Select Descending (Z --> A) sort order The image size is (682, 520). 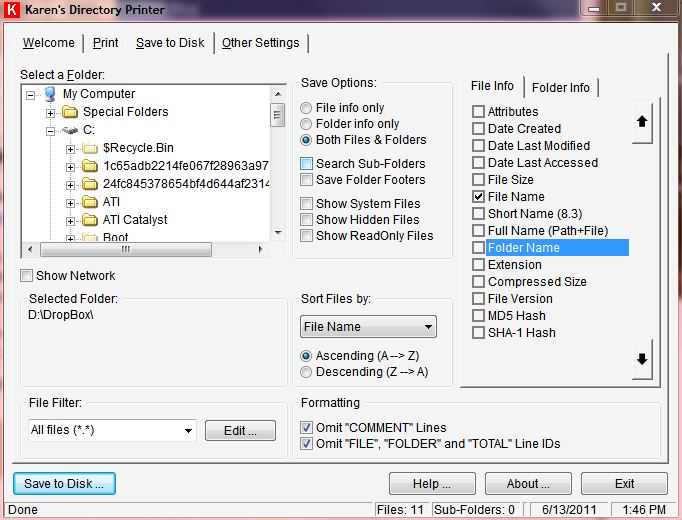pyautogui.click(x=306, y=372)
